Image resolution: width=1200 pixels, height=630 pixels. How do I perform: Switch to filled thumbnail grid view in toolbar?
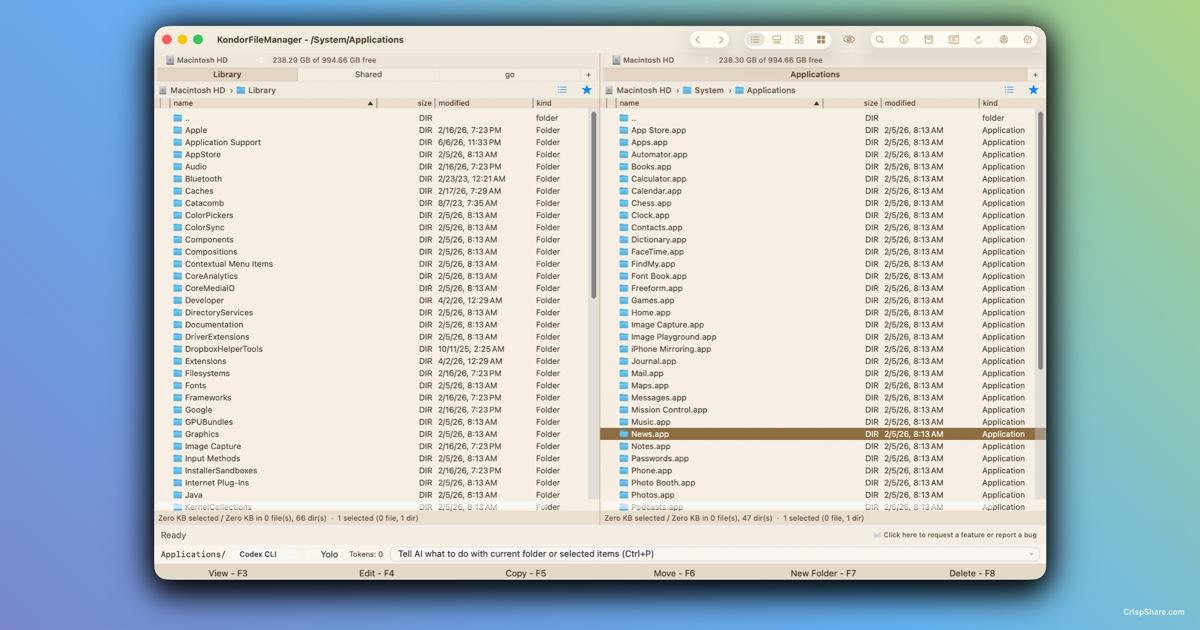[x=821, y=40]
